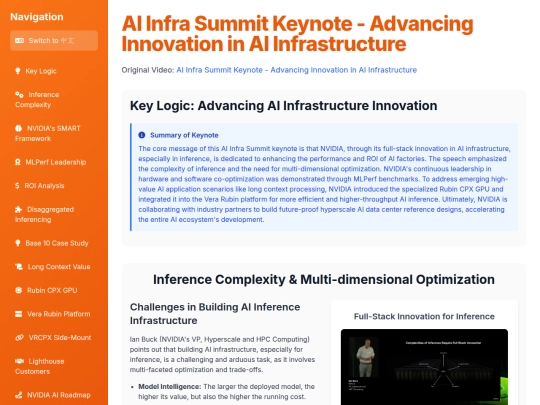The image size is (540, 405).
Task: Open MLPerf Leadership section
Action: click(x=54, y=162)
